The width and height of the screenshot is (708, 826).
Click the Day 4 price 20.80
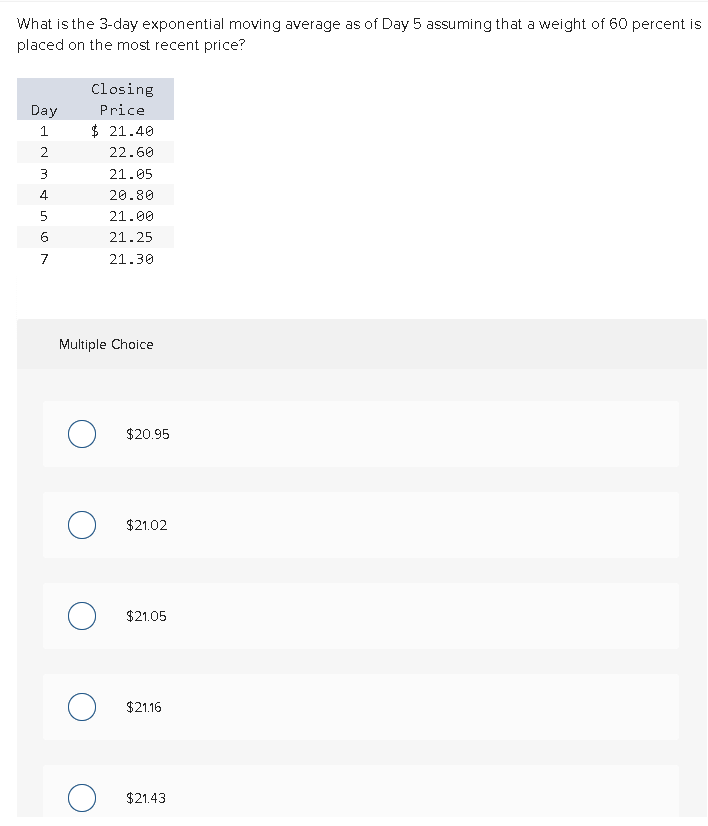point(131,195)
